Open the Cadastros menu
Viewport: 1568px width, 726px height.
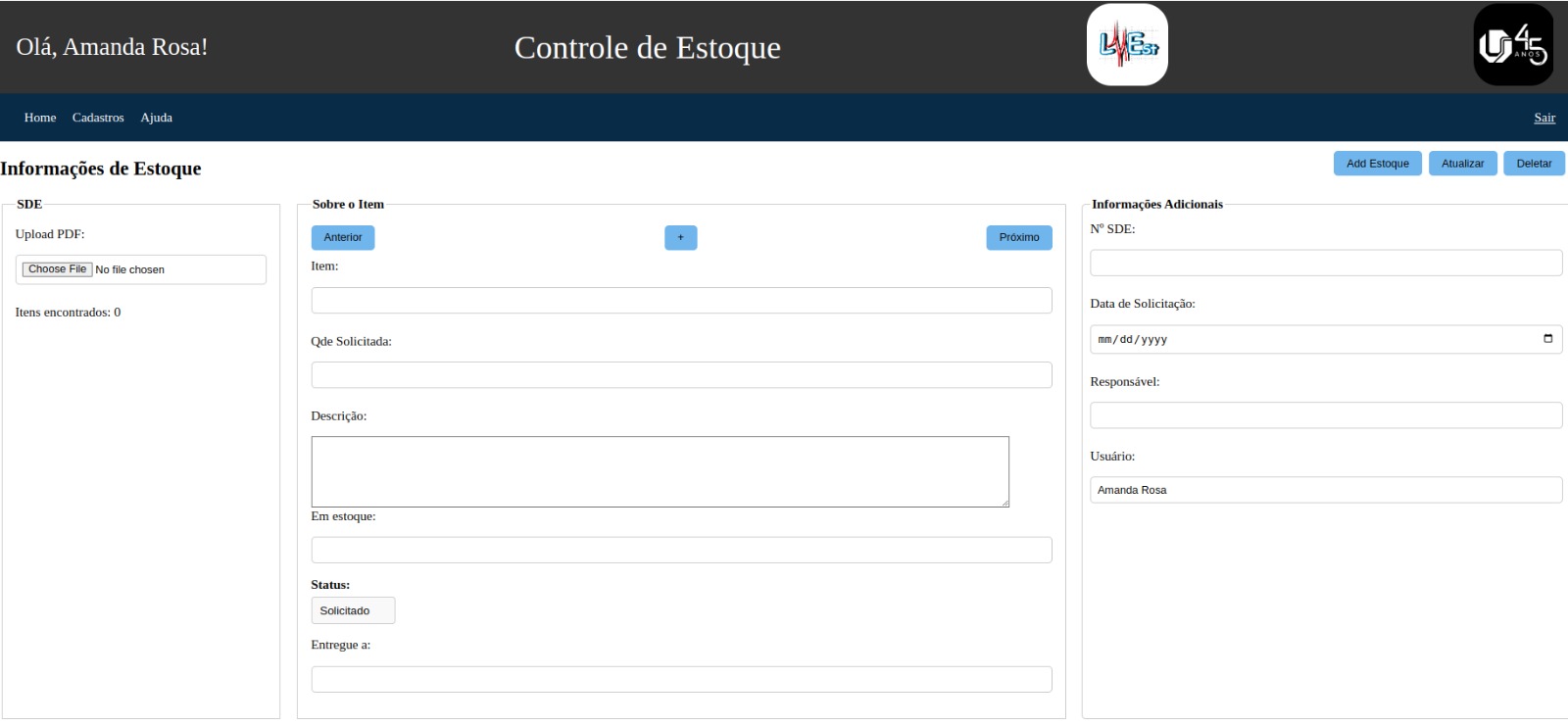tap(98, 118)
